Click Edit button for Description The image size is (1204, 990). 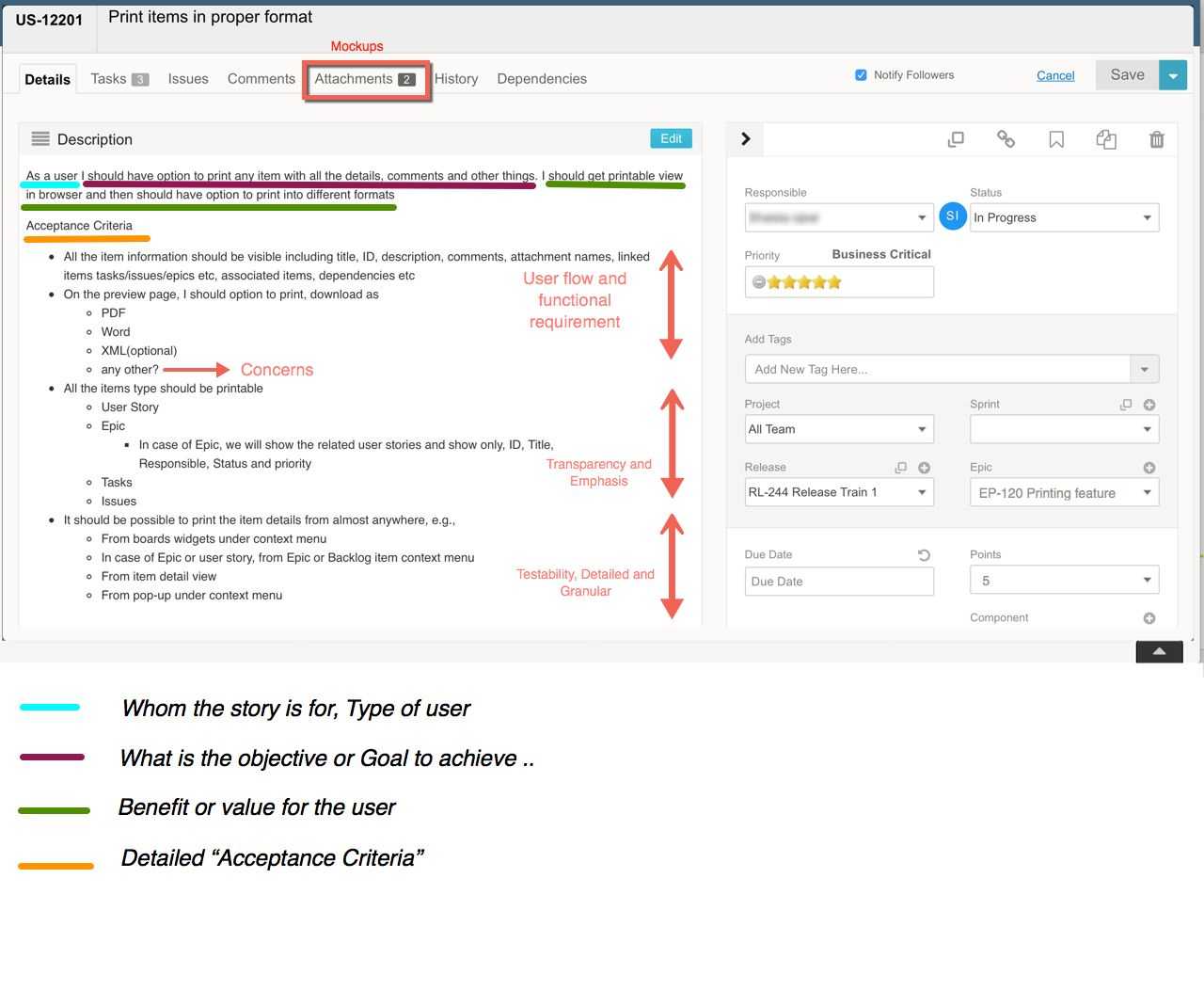click(x=671, y=138)
